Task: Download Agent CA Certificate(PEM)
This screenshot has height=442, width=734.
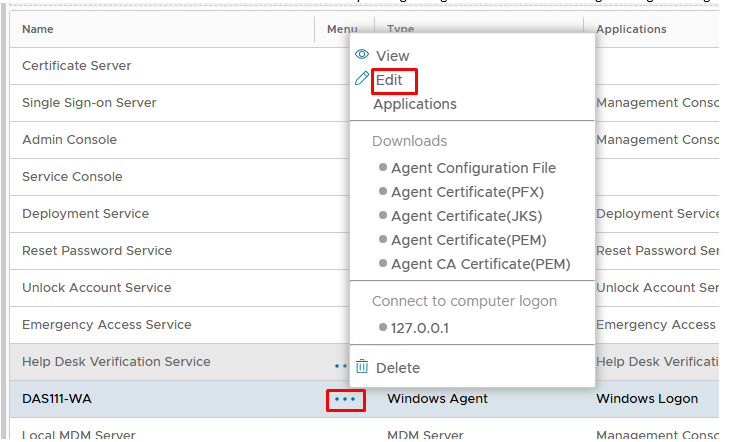Action: coord(480,264)
